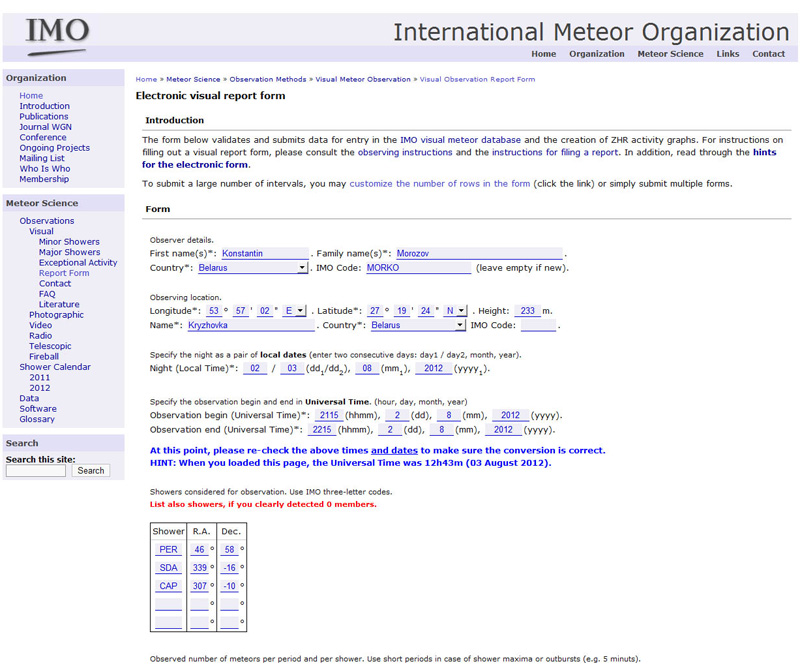Click the IMO Code field containing MORKO

point(416,268)
